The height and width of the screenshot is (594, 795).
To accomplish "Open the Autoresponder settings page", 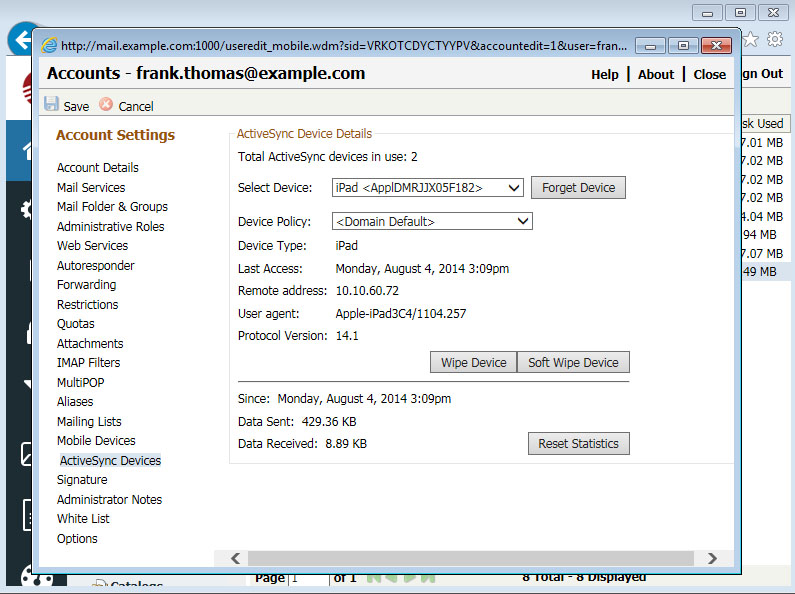I will (x=96, y=266).
